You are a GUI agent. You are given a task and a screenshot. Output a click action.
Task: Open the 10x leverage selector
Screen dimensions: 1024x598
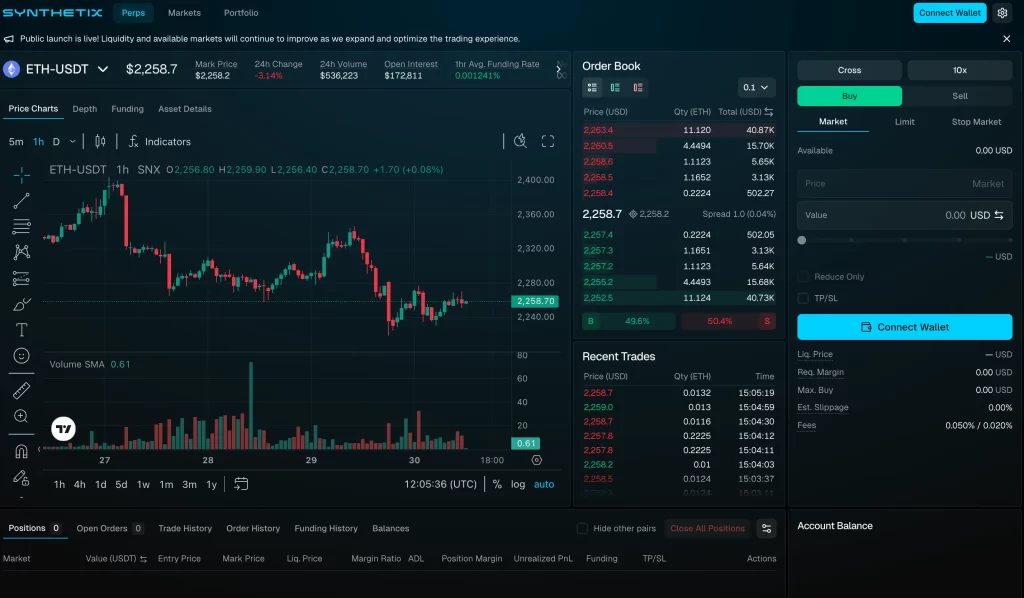pos(959,70)
